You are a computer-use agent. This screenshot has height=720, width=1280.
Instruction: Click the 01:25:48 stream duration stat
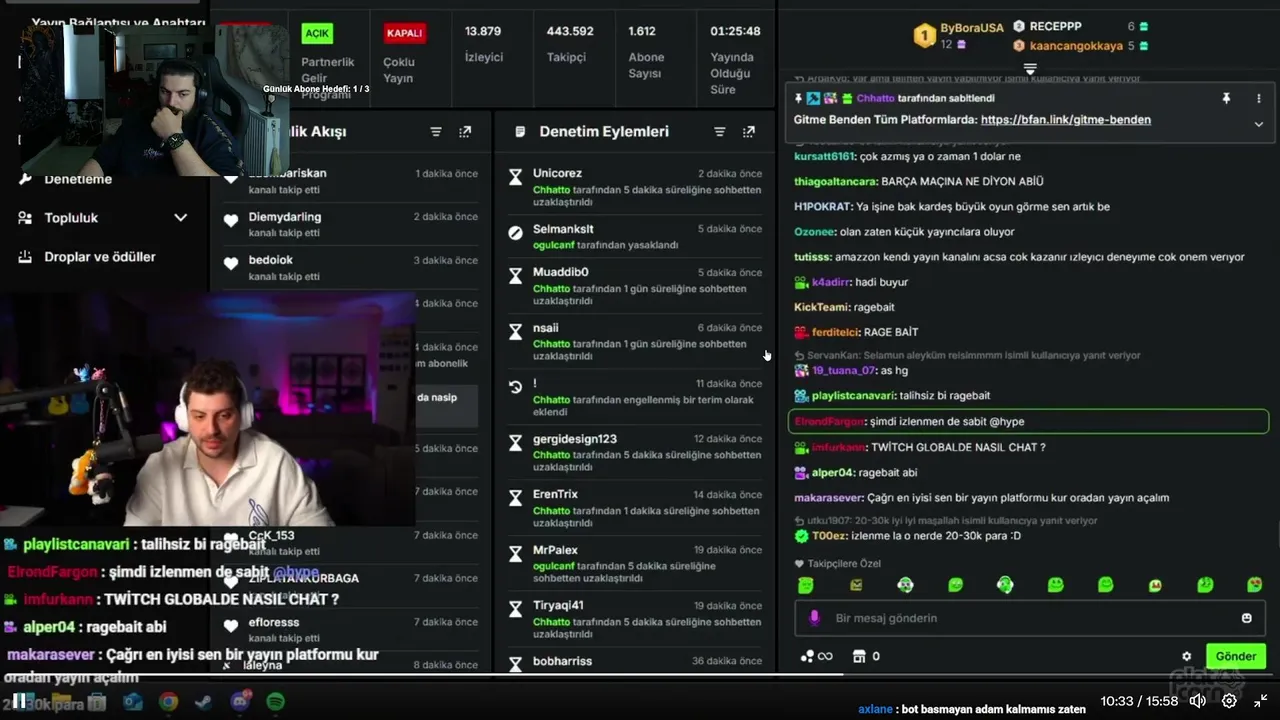tap(735, 59)
